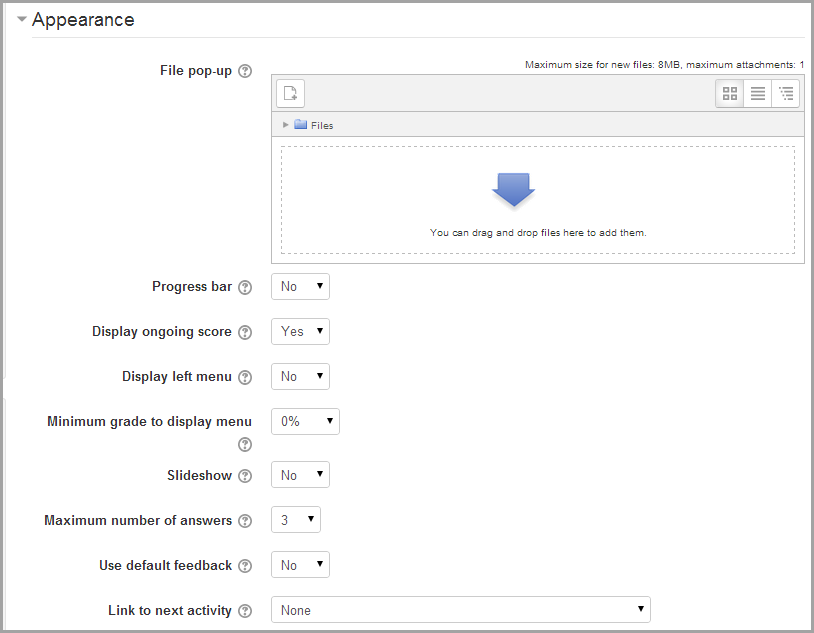Switch file picker to tree view

click(785, 93)
